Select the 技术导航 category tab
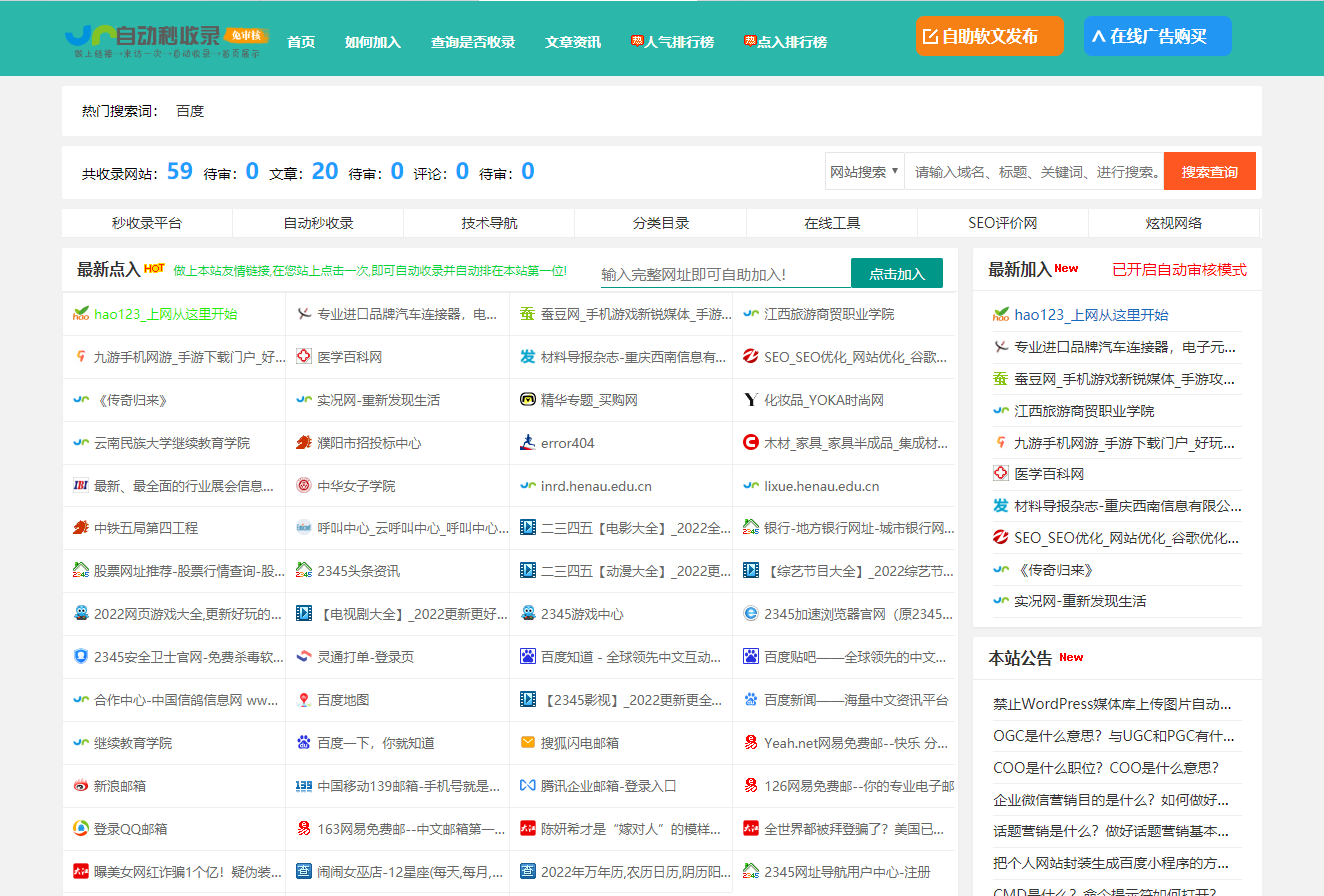 point(489,223)
